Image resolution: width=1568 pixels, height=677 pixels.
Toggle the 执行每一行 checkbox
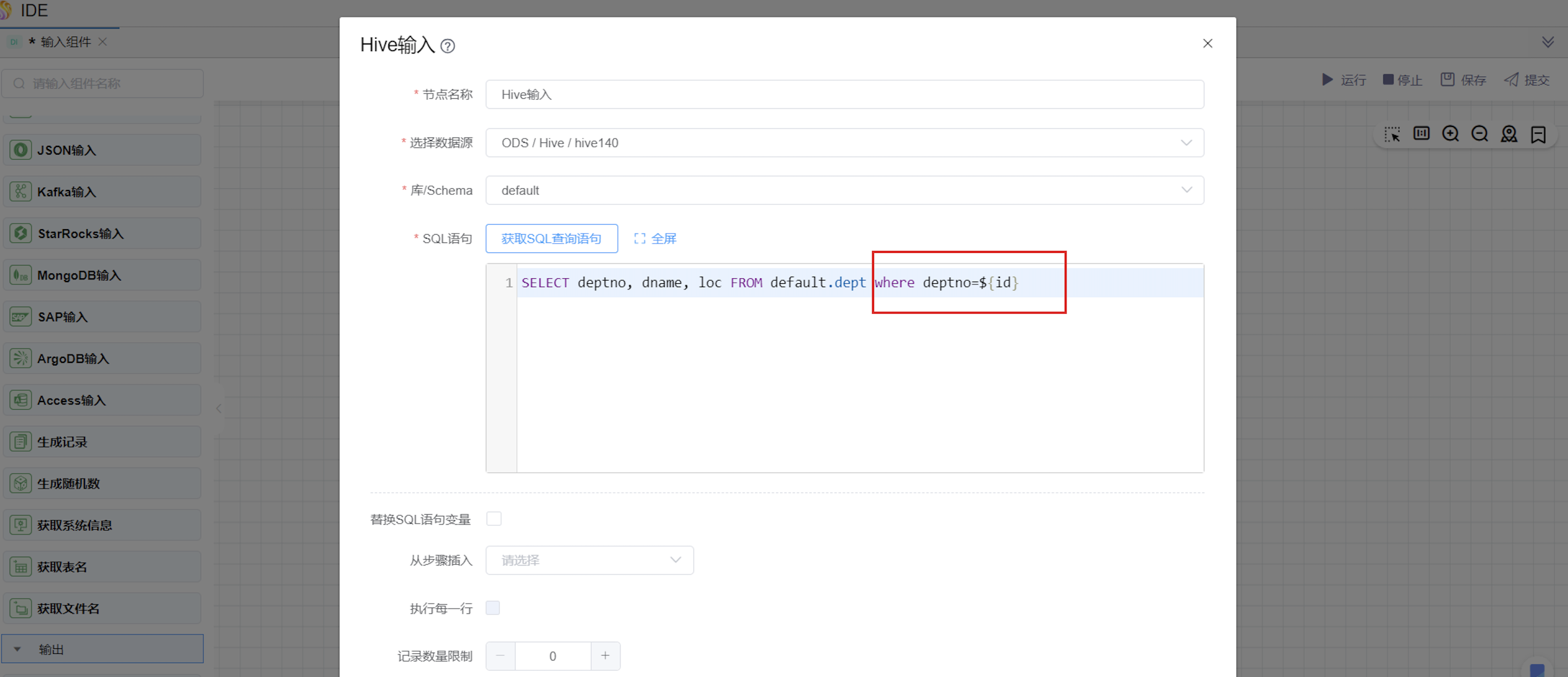tap(493, 607)
